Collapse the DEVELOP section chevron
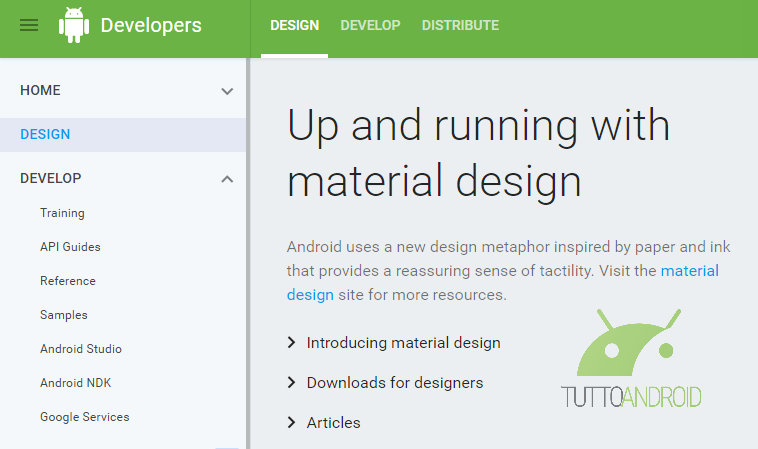Viewport: 758px width, 449px height. (227, 179)
